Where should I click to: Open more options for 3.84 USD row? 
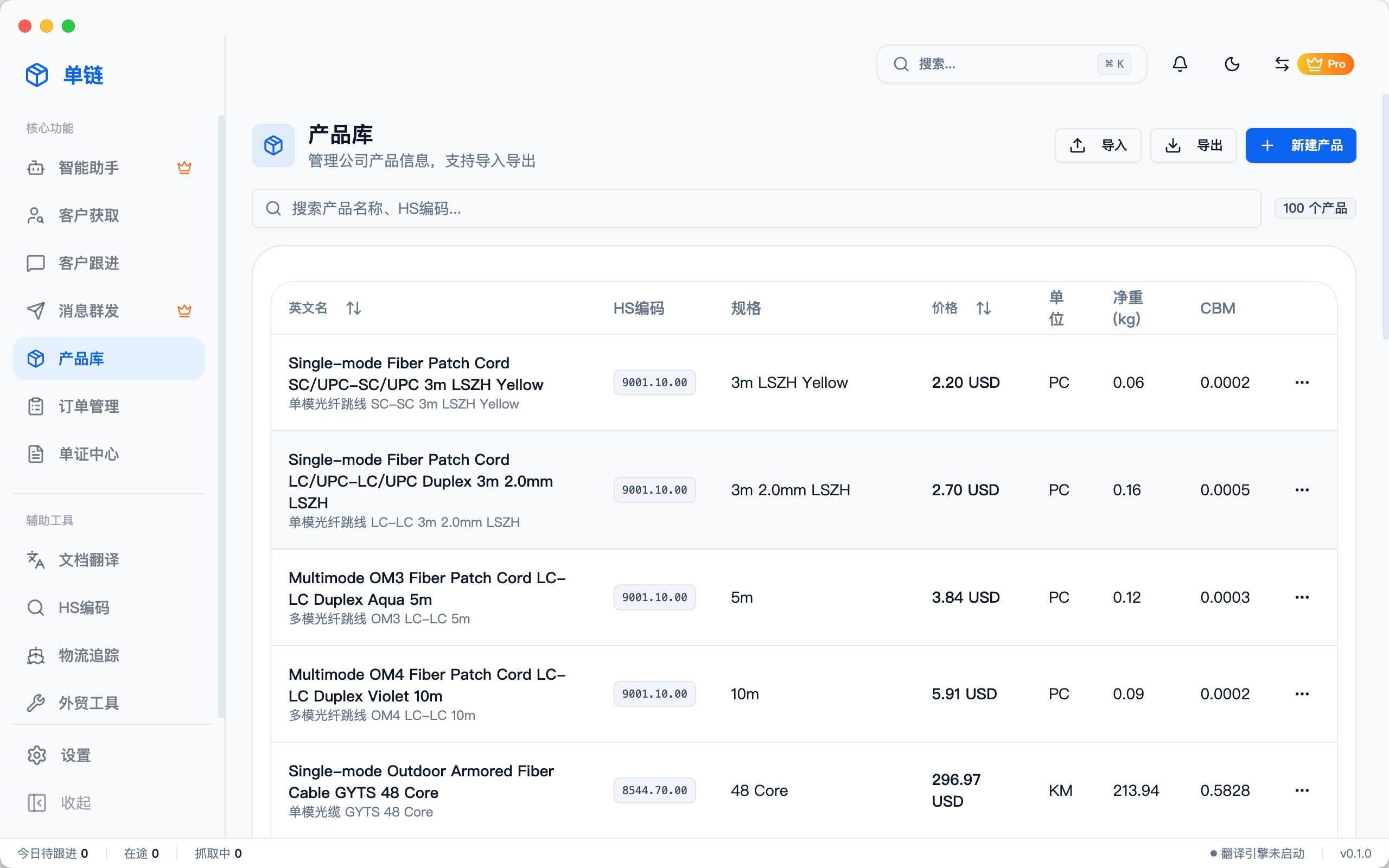click(1302, 597)
